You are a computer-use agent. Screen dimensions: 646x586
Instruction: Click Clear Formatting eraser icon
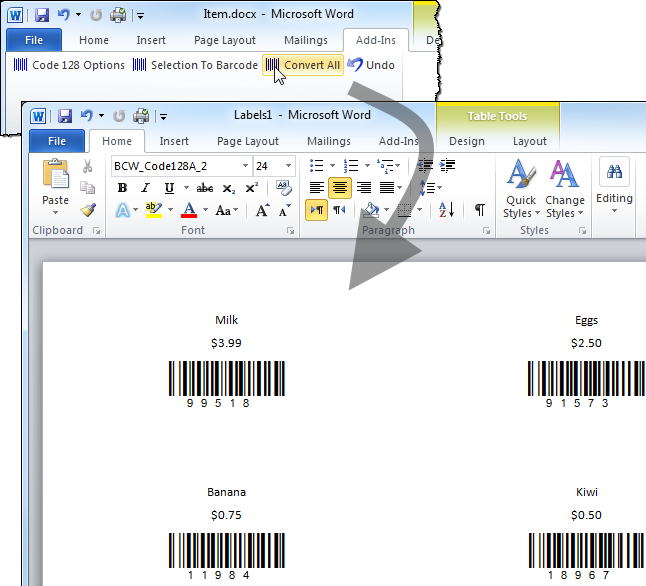tap(283, 188)
